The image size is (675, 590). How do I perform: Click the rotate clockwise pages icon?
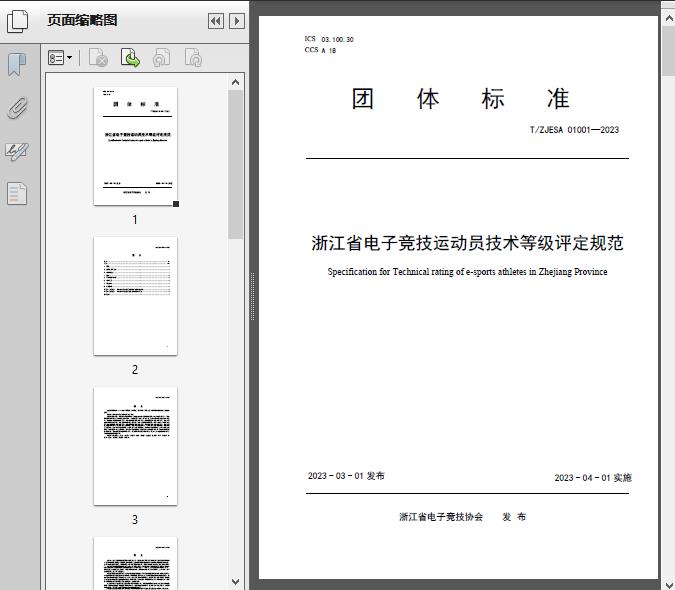click(193, 58)
